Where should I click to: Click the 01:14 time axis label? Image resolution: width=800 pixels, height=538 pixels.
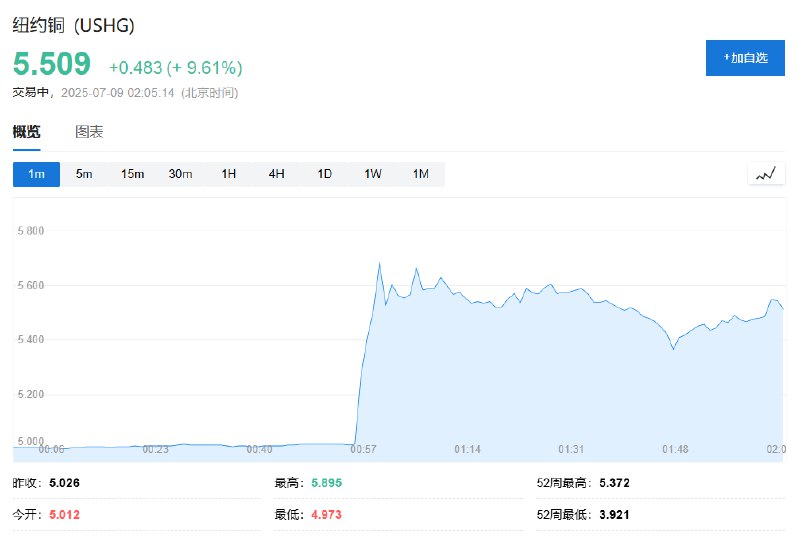467,449
